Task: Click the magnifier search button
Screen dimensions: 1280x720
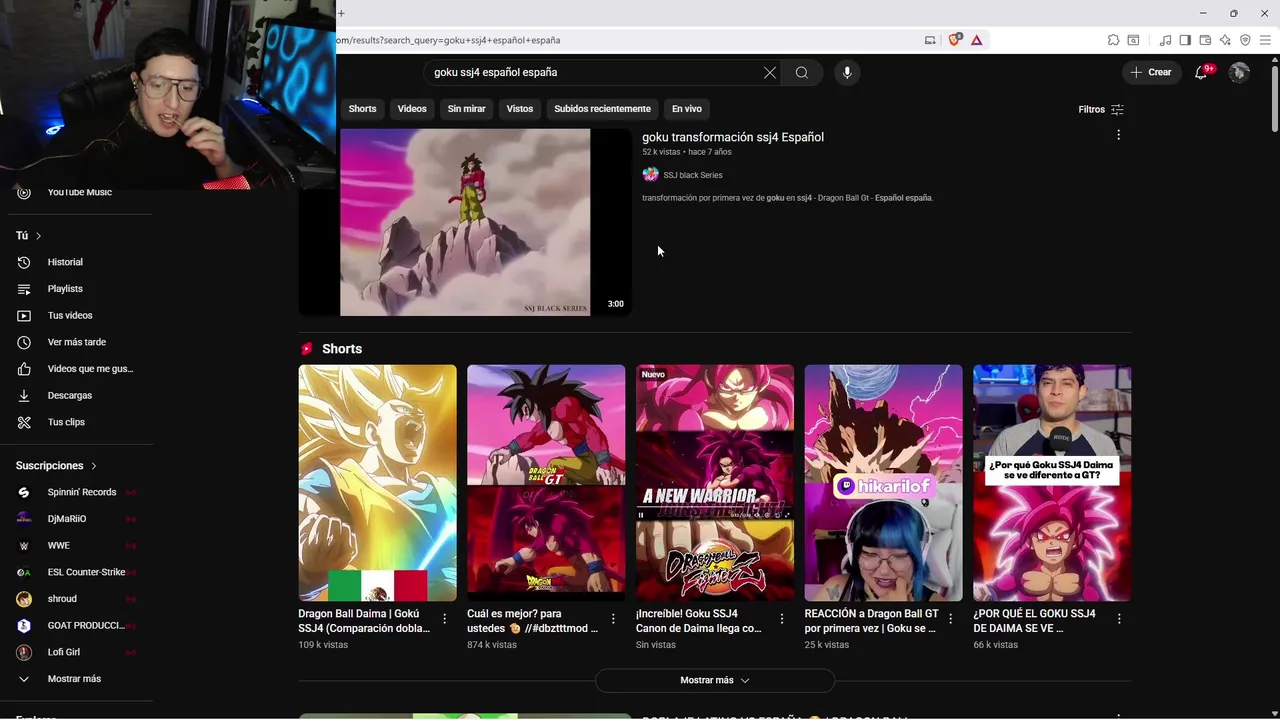Action: click(802, 72)
